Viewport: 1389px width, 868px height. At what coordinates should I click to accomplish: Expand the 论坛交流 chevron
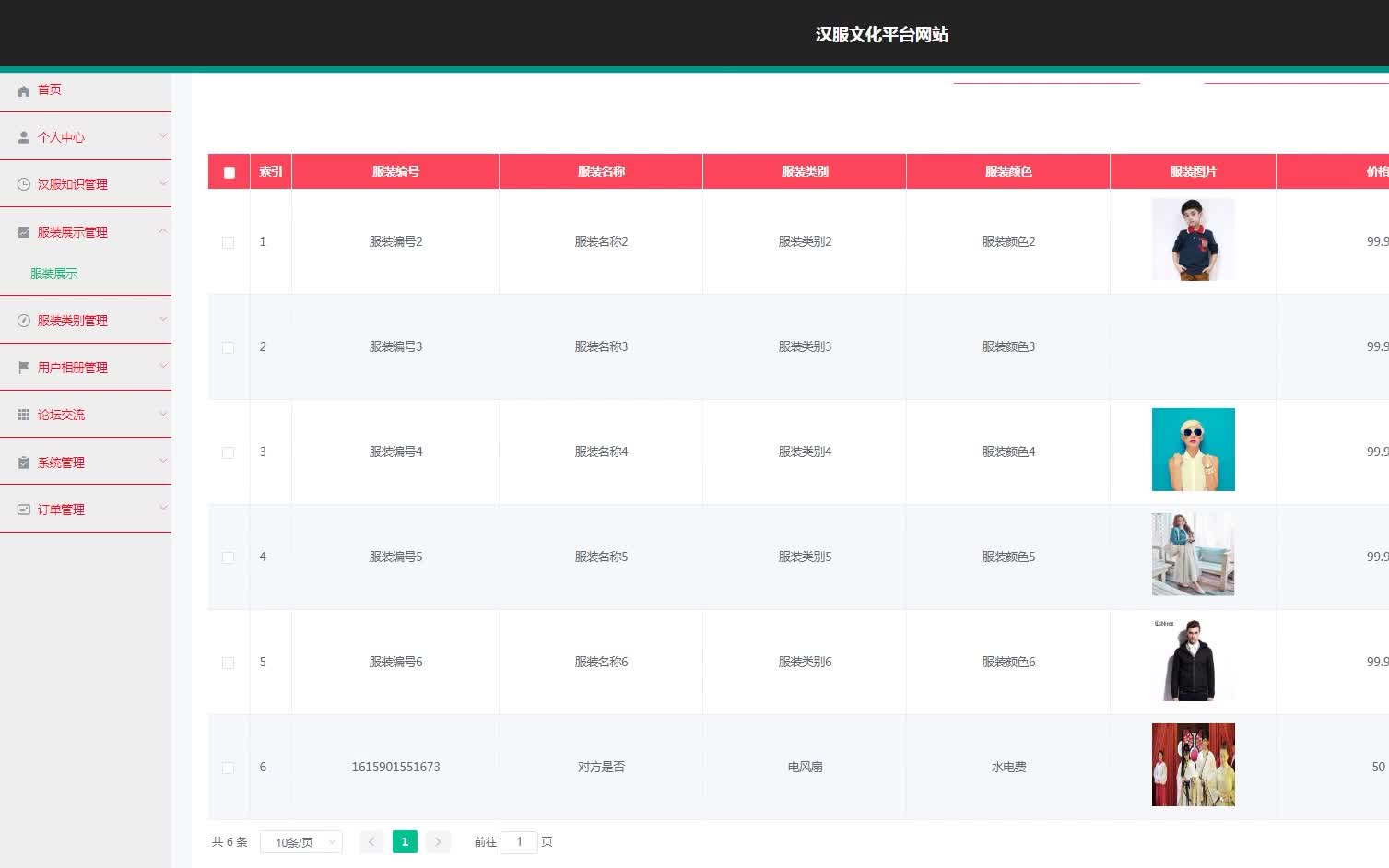tap(163, 414)
